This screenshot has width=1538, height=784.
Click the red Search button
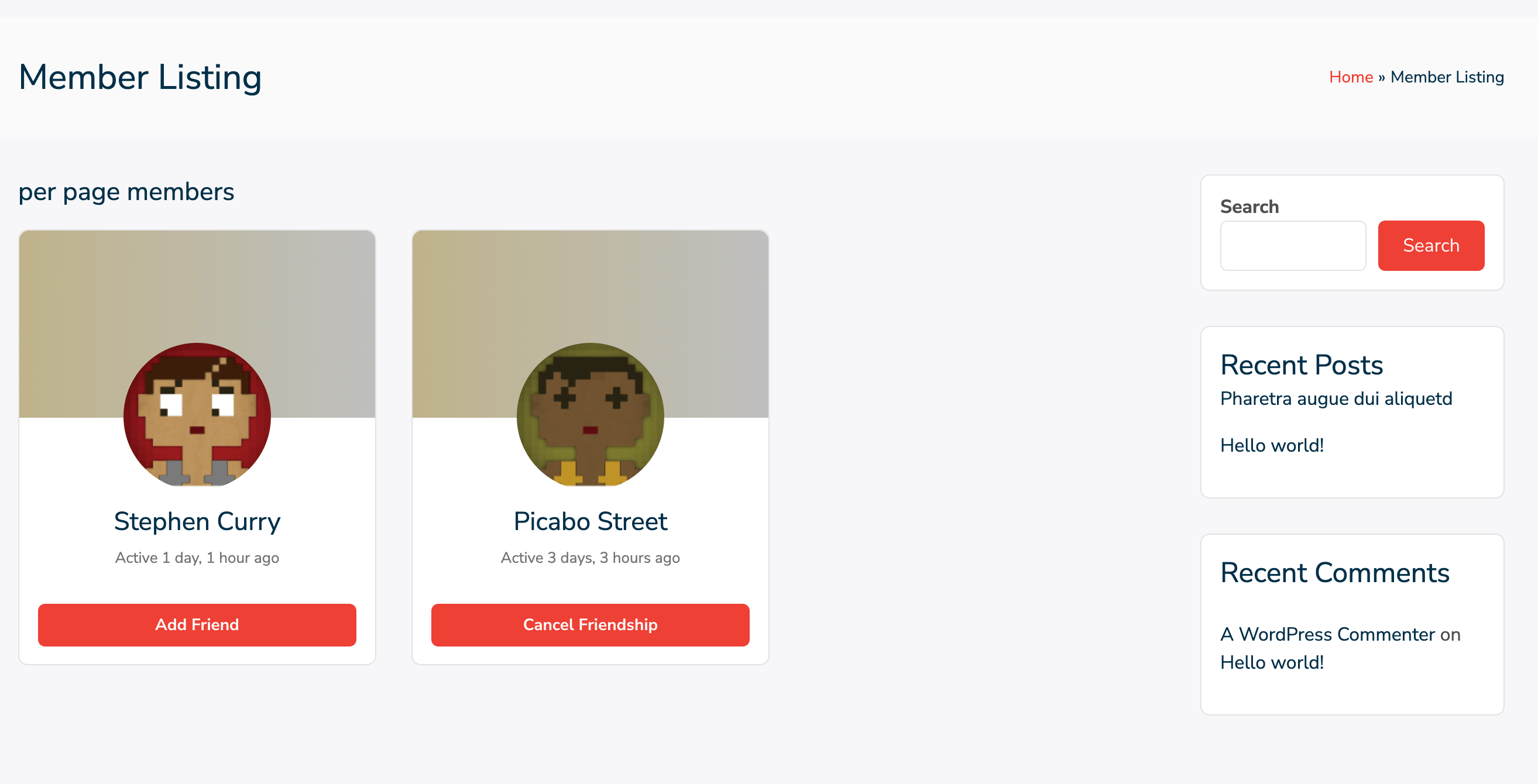point(1430,245)
